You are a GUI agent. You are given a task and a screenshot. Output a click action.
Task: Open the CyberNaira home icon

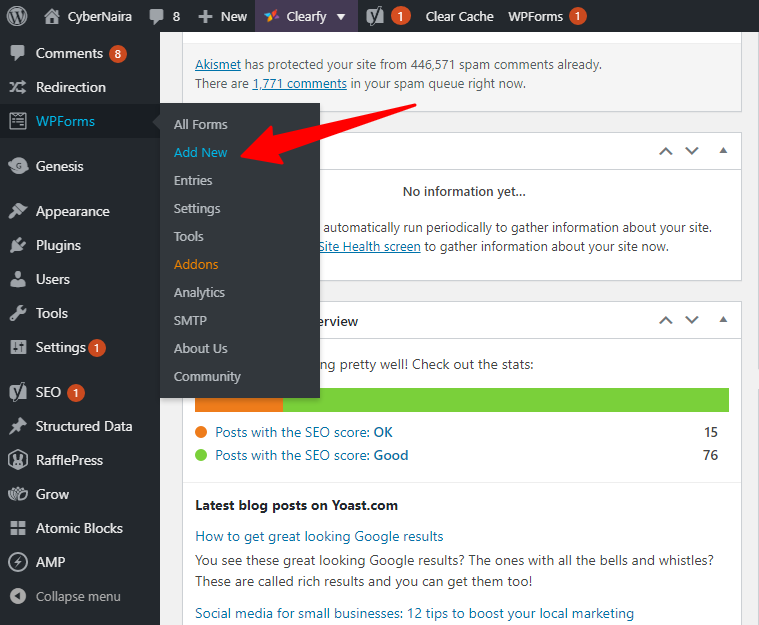pyautogui.click(x=51, y=16)
